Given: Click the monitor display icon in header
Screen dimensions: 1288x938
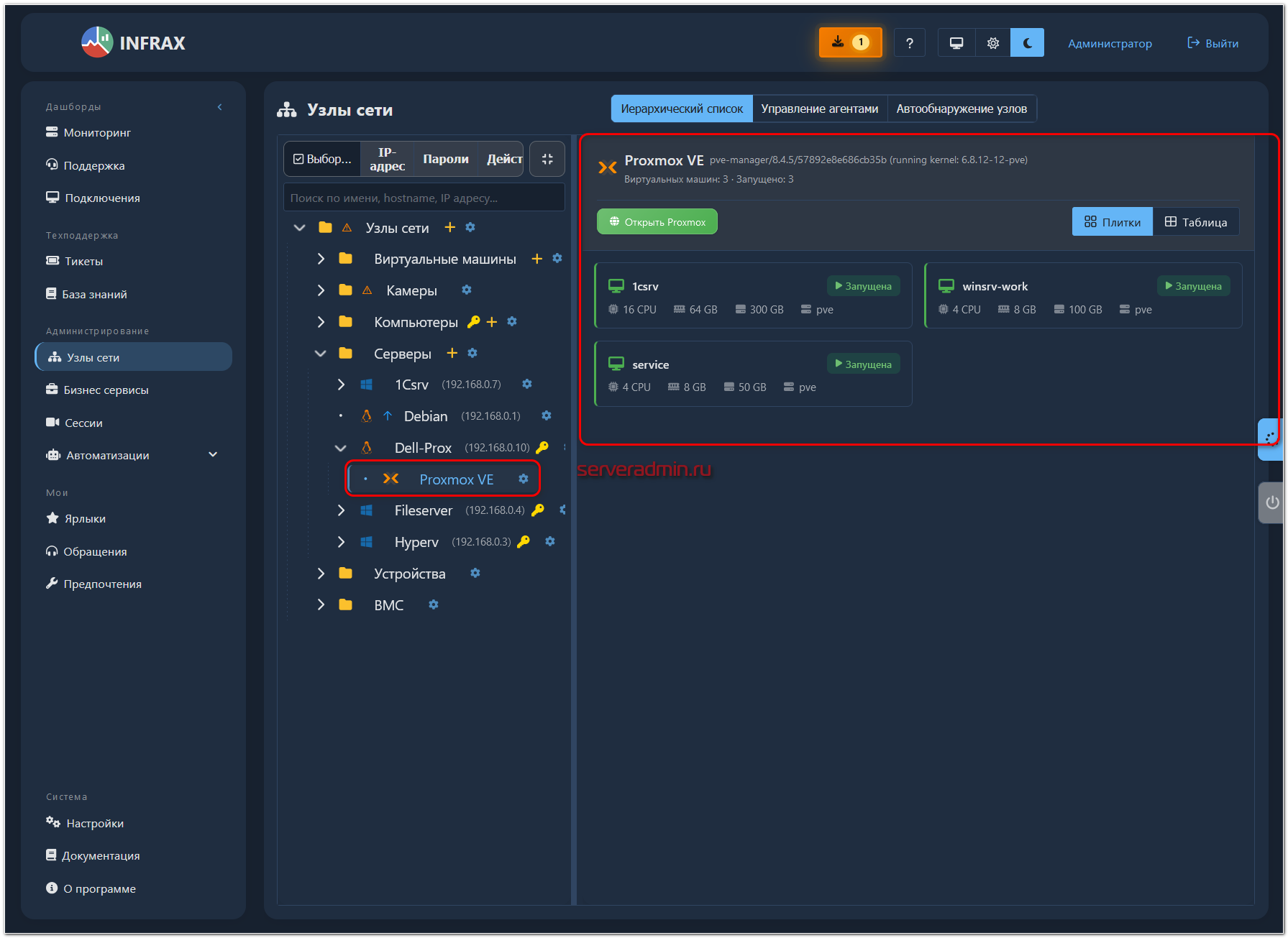Looking at the screenshot, I should (x=956, y=43).
